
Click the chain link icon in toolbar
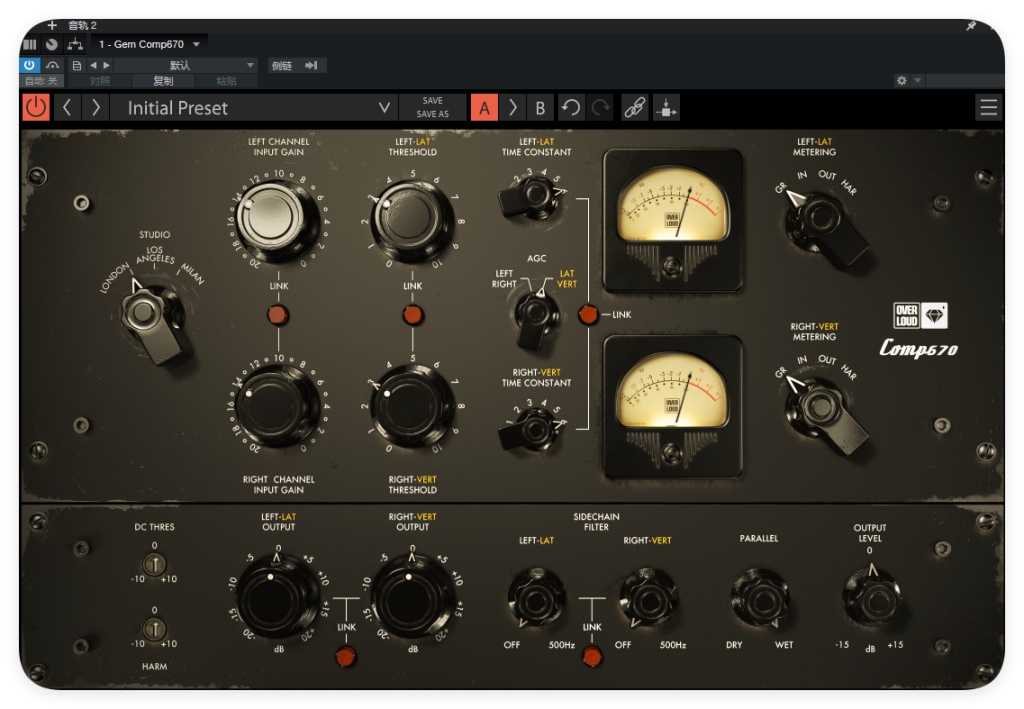(x=635, y=108)
